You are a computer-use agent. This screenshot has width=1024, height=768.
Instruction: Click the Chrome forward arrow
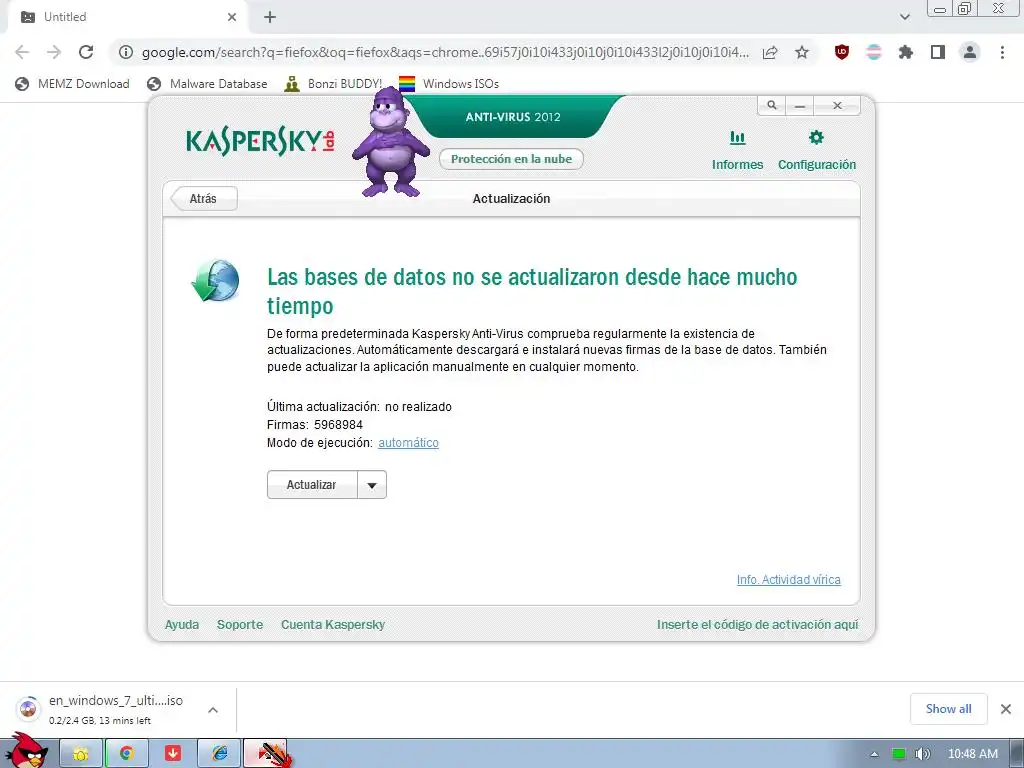click(x=54, y=52)
